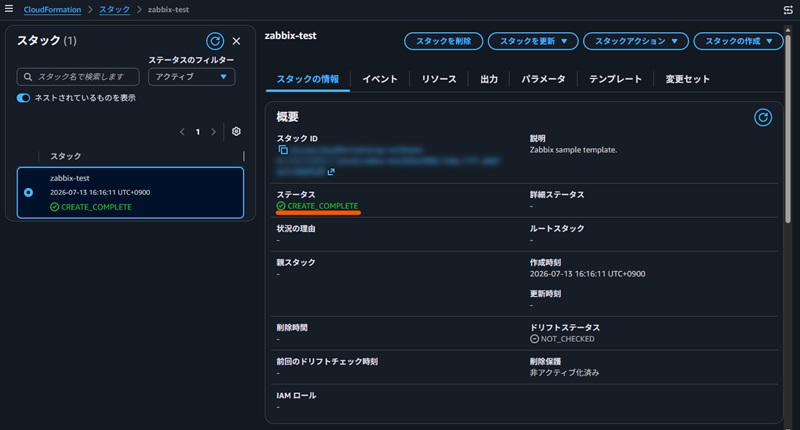Switch to リソース tab
Screen dimensions: 800x430
tap(439, 79)
